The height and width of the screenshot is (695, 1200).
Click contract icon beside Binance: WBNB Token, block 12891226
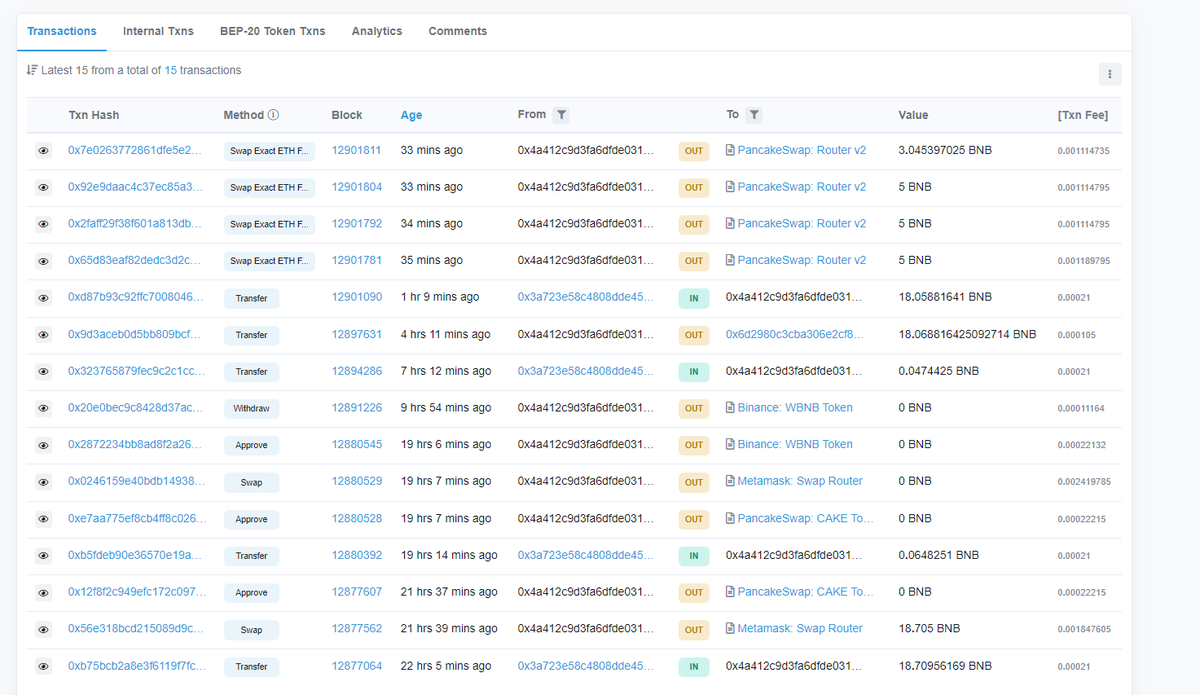click(730, 408)
